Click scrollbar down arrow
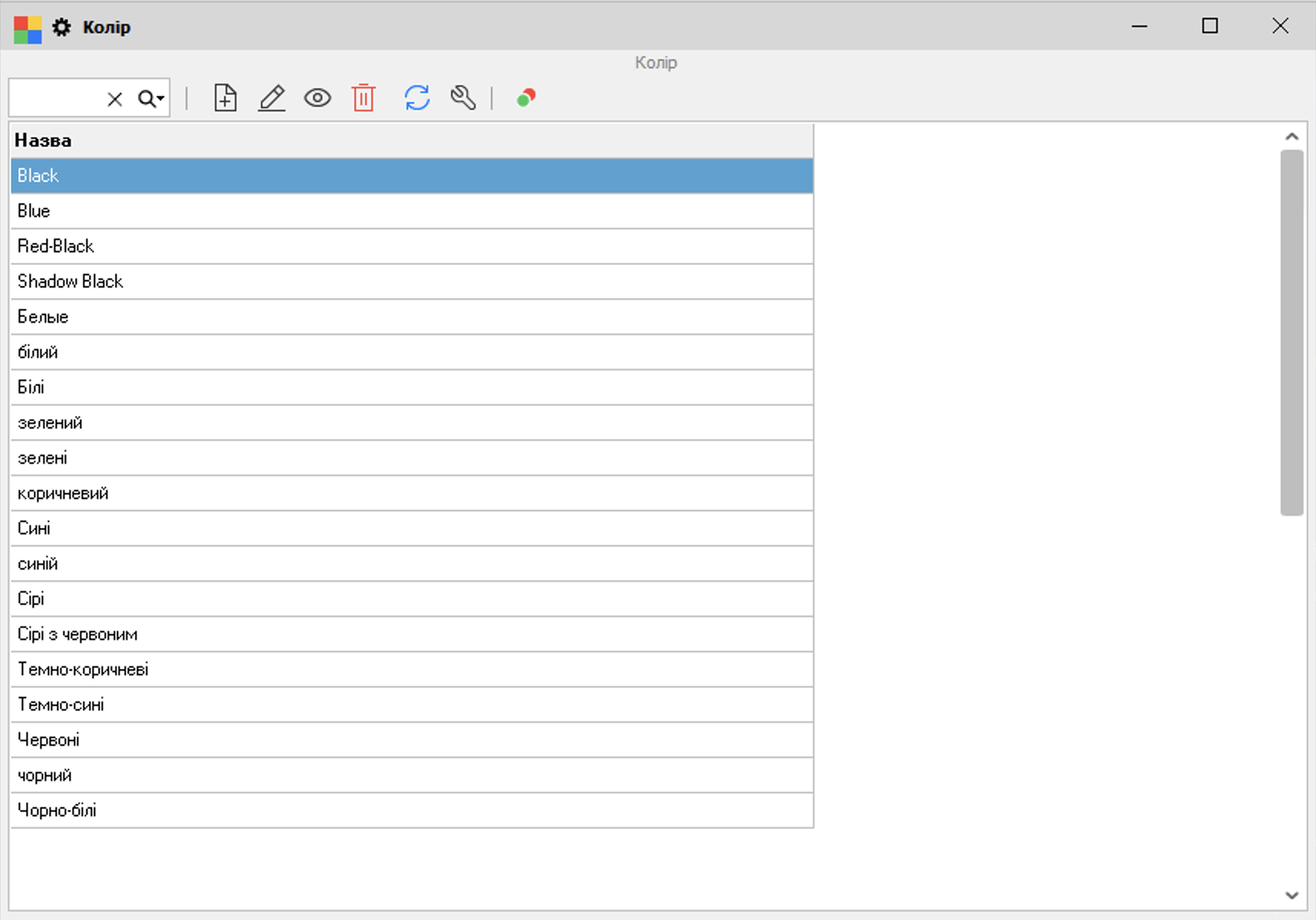This screenshot has width=1316, height=920. click(1291, 895)
